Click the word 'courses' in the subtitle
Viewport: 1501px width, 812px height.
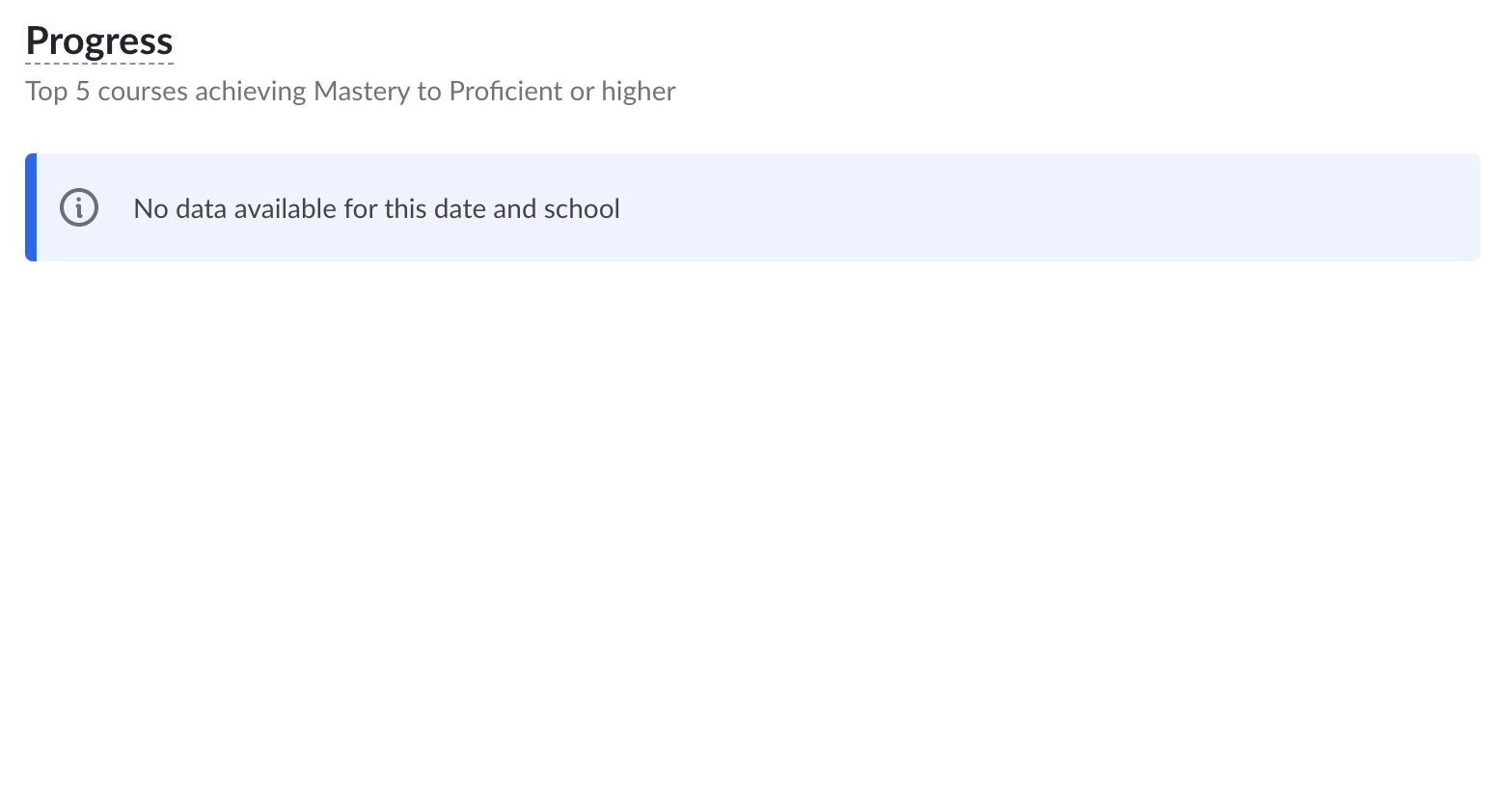[x=143, y=91]
